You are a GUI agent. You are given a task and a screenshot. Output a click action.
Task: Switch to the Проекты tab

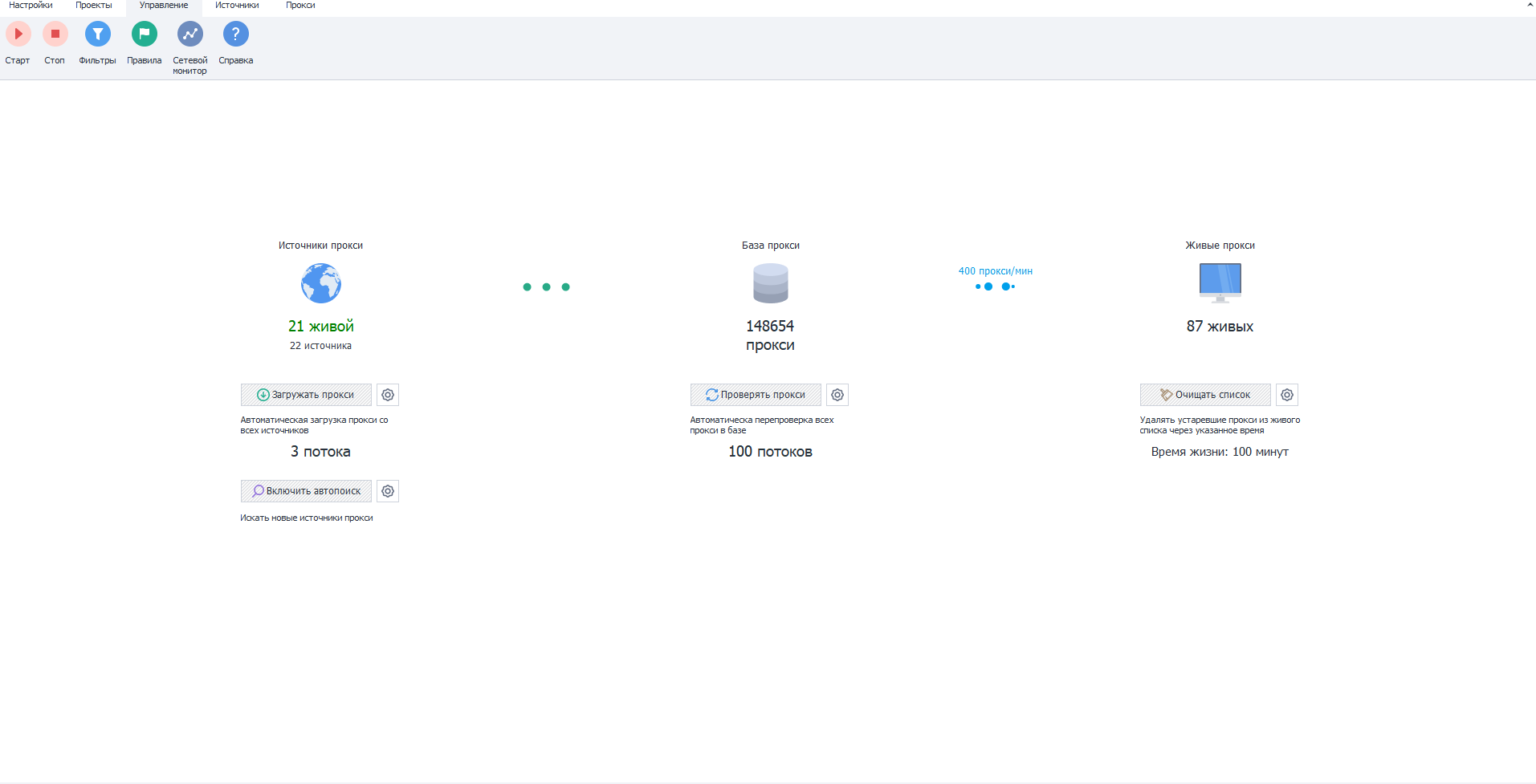tap(94, 6)
